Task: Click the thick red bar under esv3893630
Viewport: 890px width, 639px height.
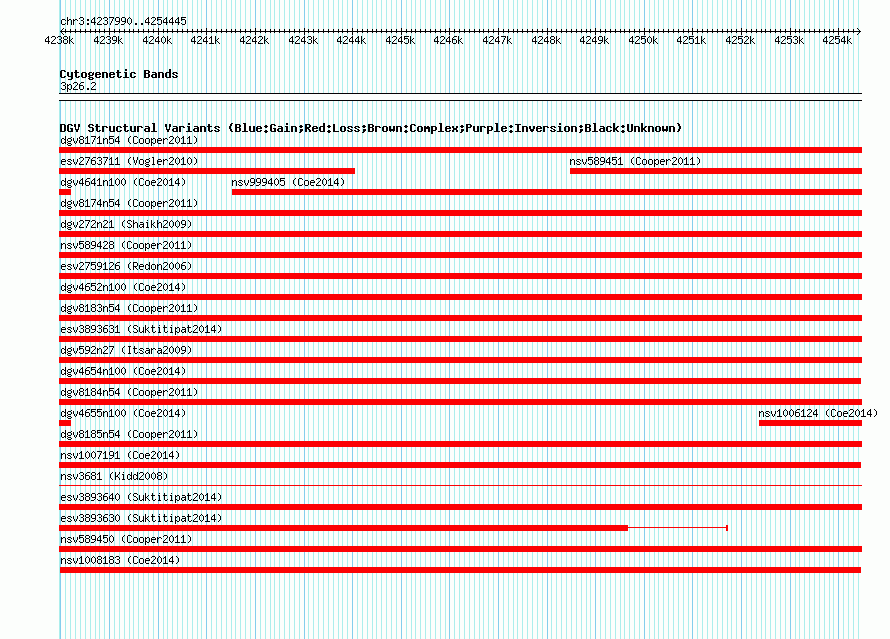Action: point(344,528)
